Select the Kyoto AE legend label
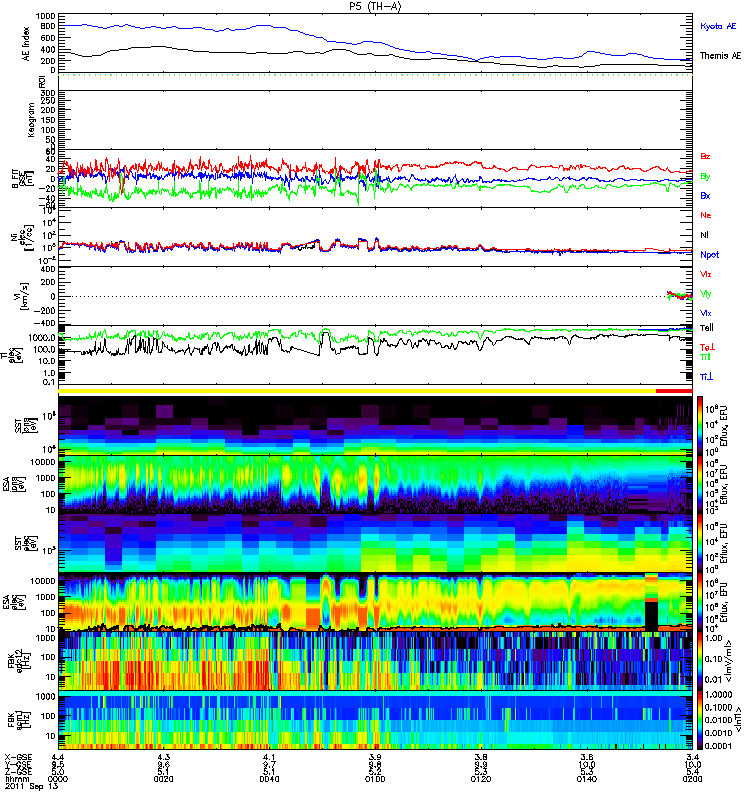Screen dimensions: 750x800 (x=718, y=26)
